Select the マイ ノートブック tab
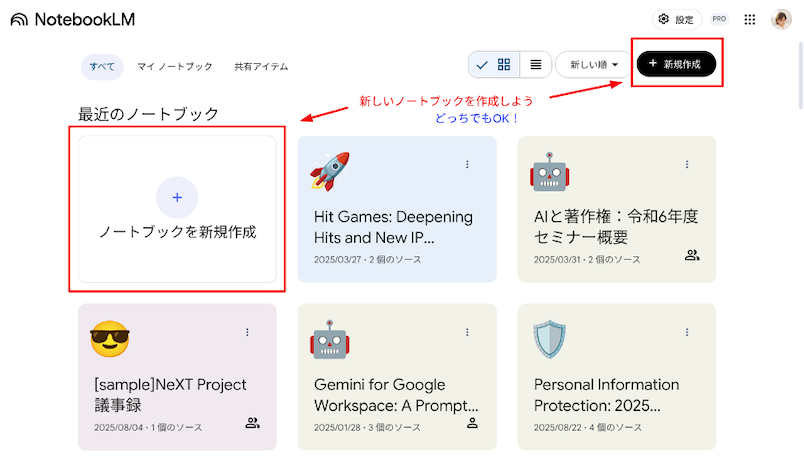 click(x=174, y=67)
